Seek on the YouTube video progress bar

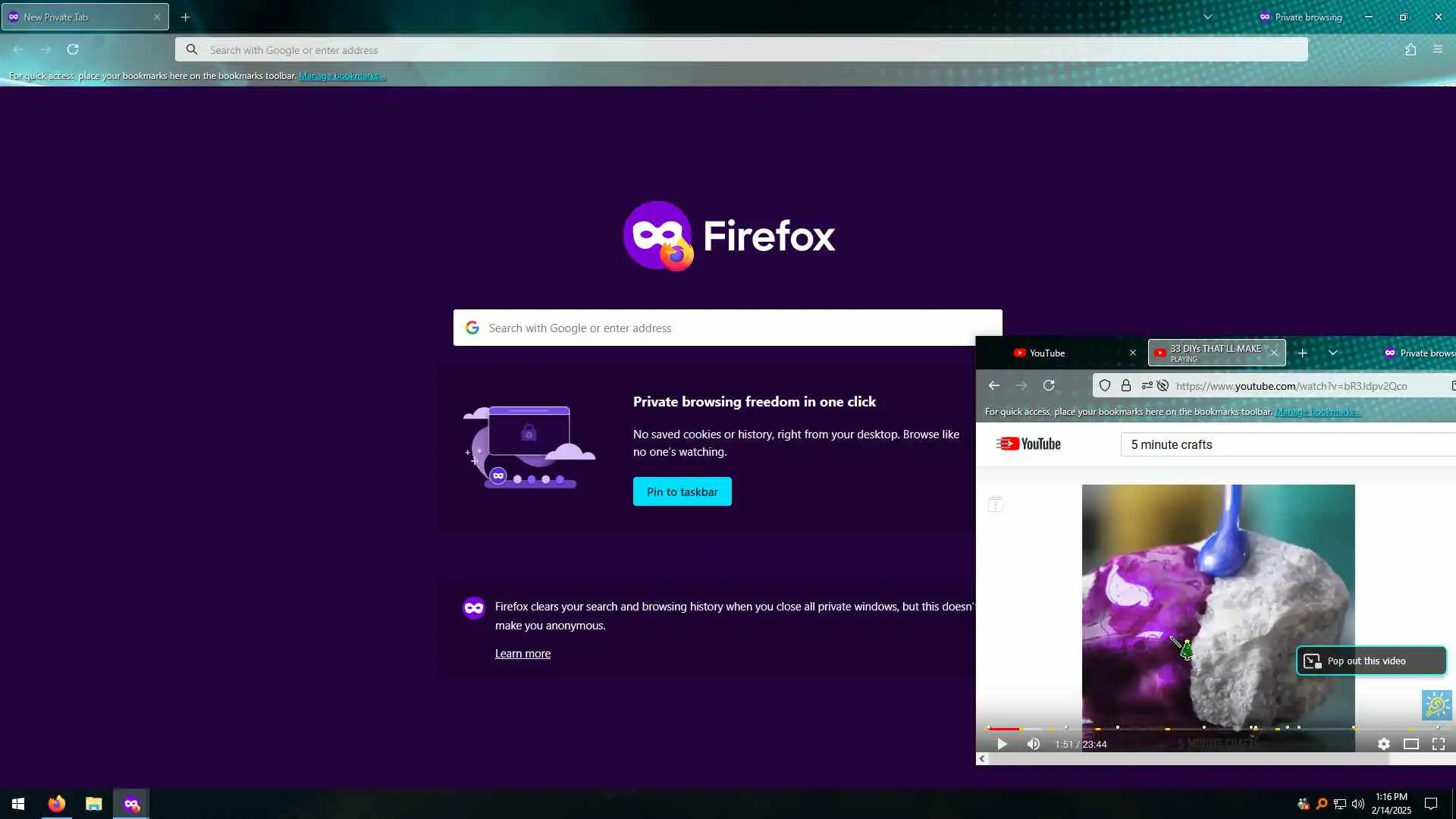tap(1213, 728)
